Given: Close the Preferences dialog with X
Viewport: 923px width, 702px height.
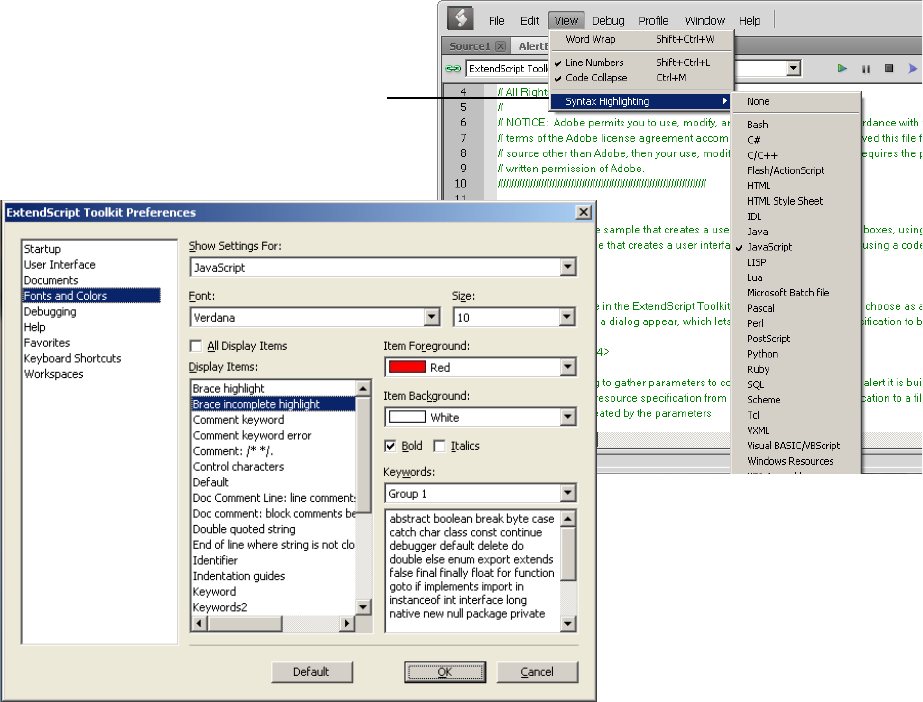Looking at the screenshot, I should pyautogui.click(x=583, y=212).
